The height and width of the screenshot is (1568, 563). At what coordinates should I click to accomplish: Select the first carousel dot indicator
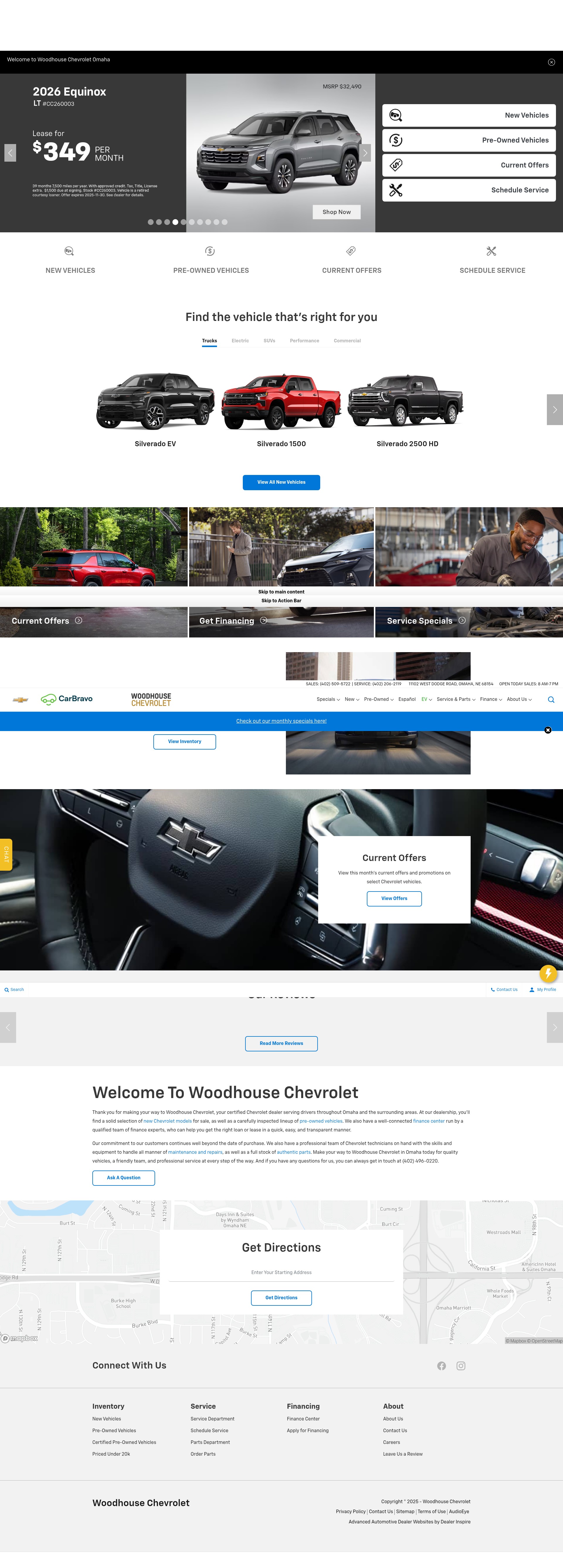[x=150, y=222]
